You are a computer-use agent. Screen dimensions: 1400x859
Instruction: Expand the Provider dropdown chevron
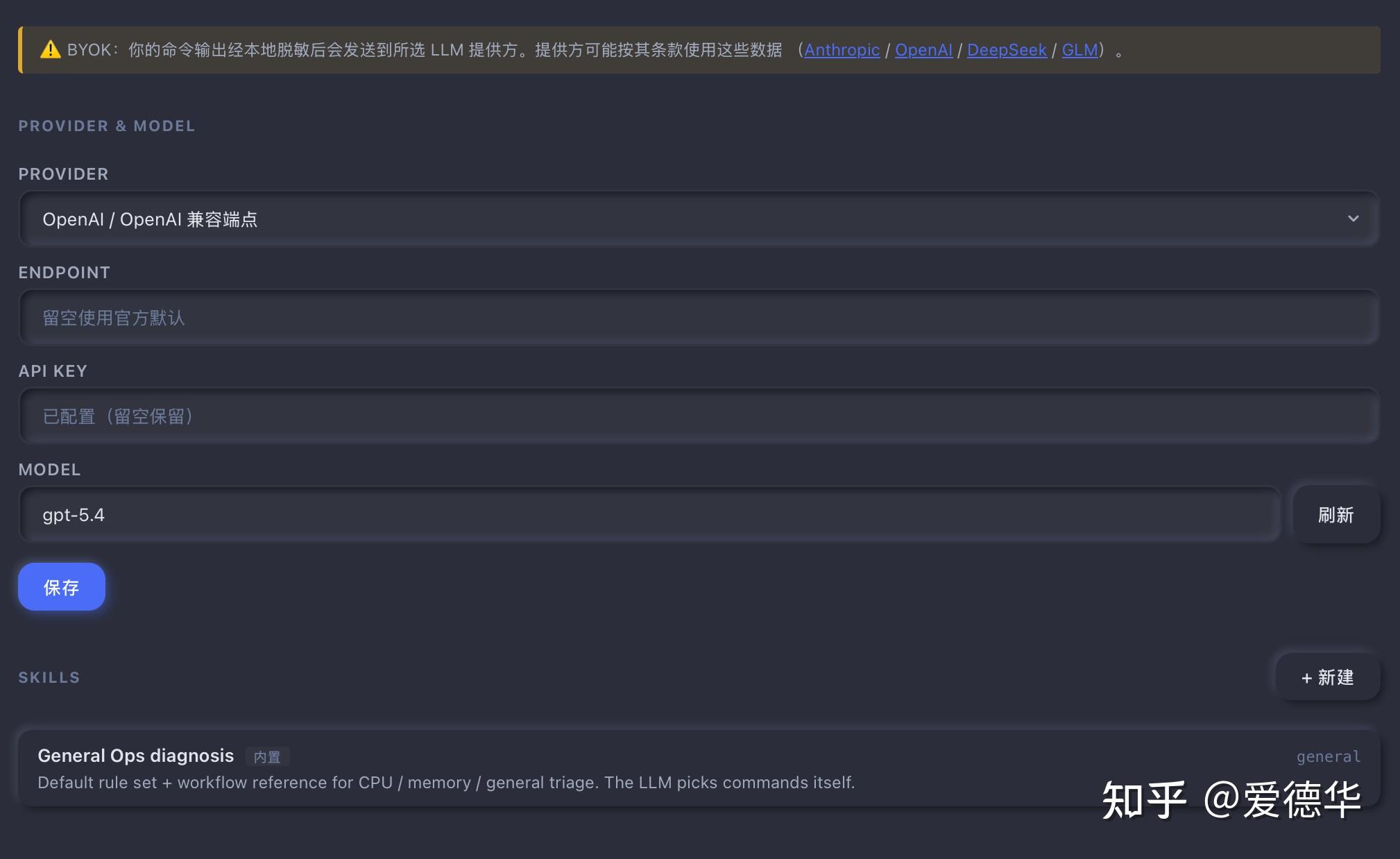pos(1352,219)
